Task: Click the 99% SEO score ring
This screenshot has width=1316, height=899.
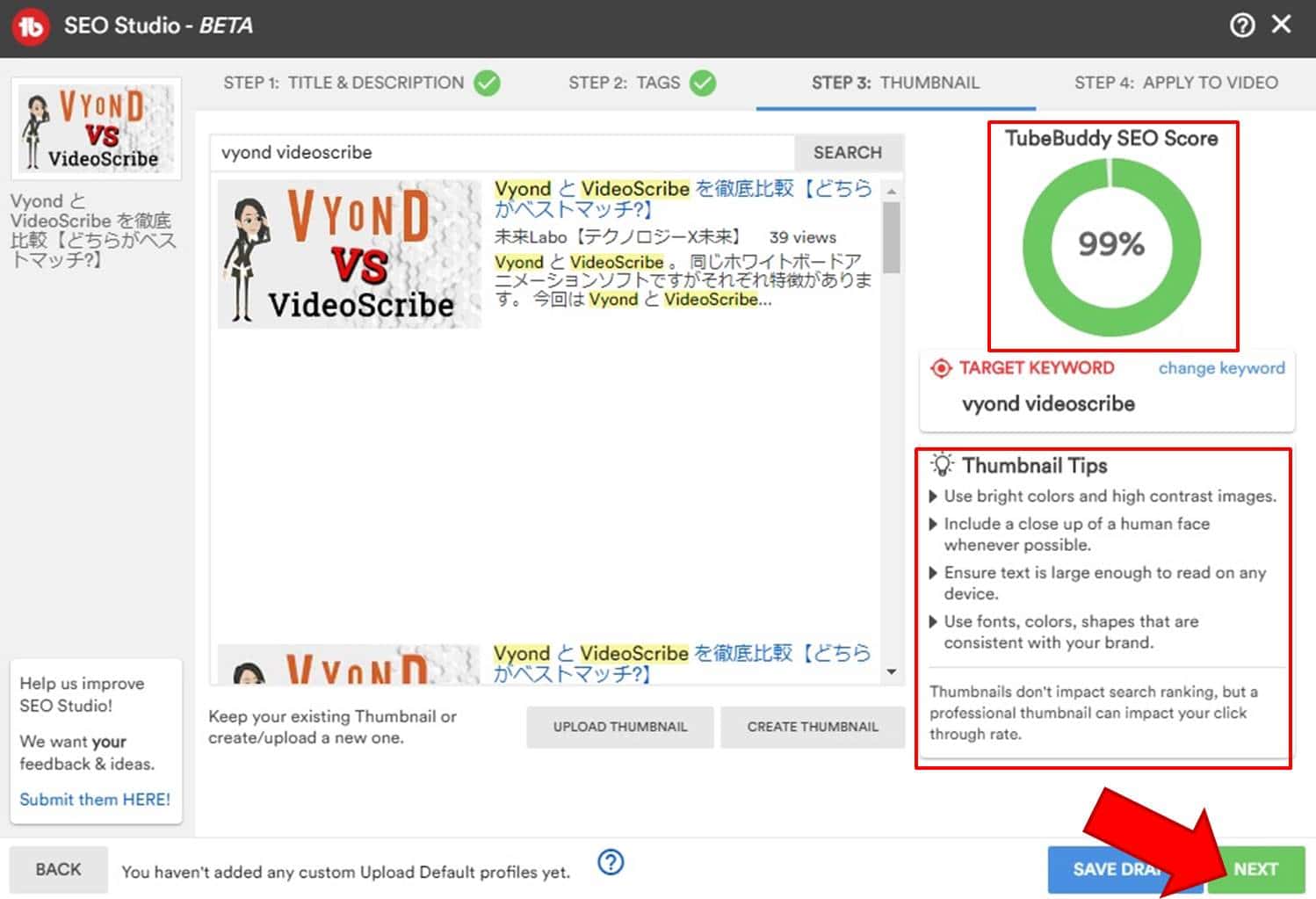Action: (x=1111, y=246)
